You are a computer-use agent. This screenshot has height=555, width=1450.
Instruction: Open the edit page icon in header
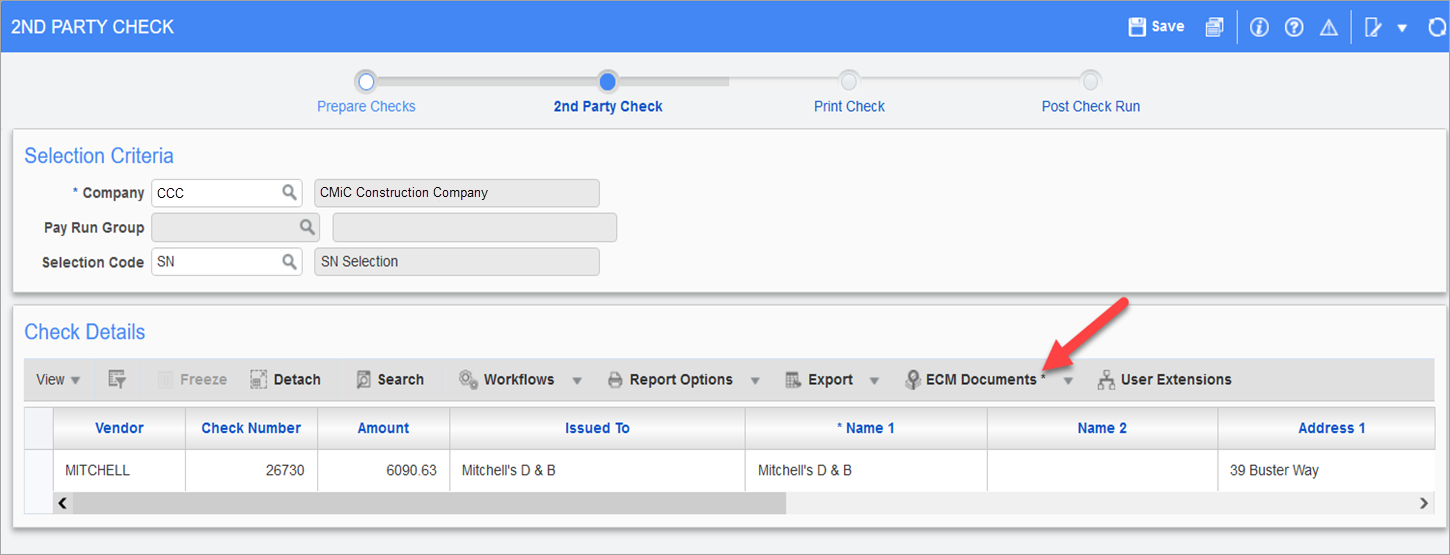point(1375,27)
